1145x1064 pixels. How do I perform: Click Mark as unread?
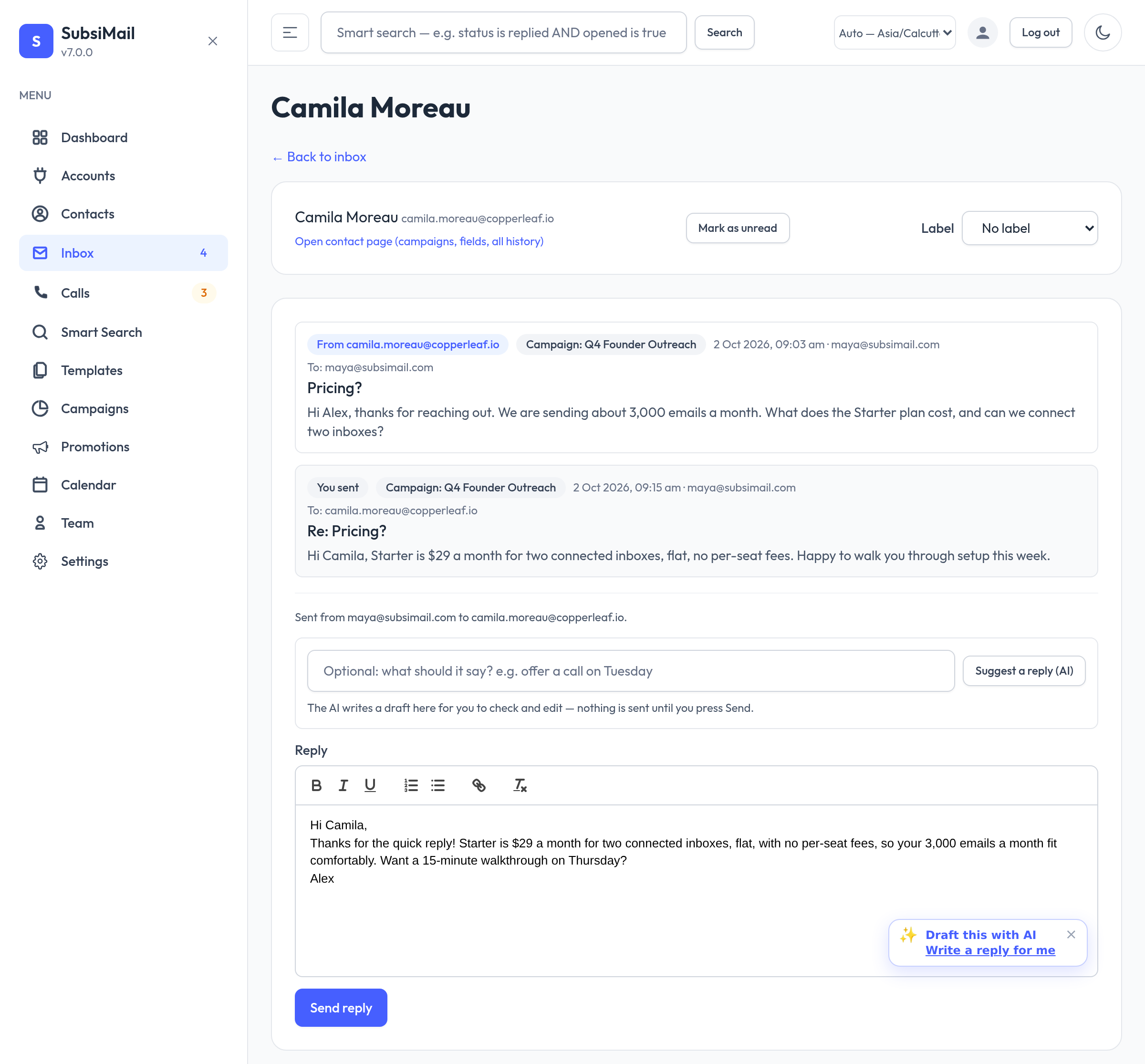[738, 228]
